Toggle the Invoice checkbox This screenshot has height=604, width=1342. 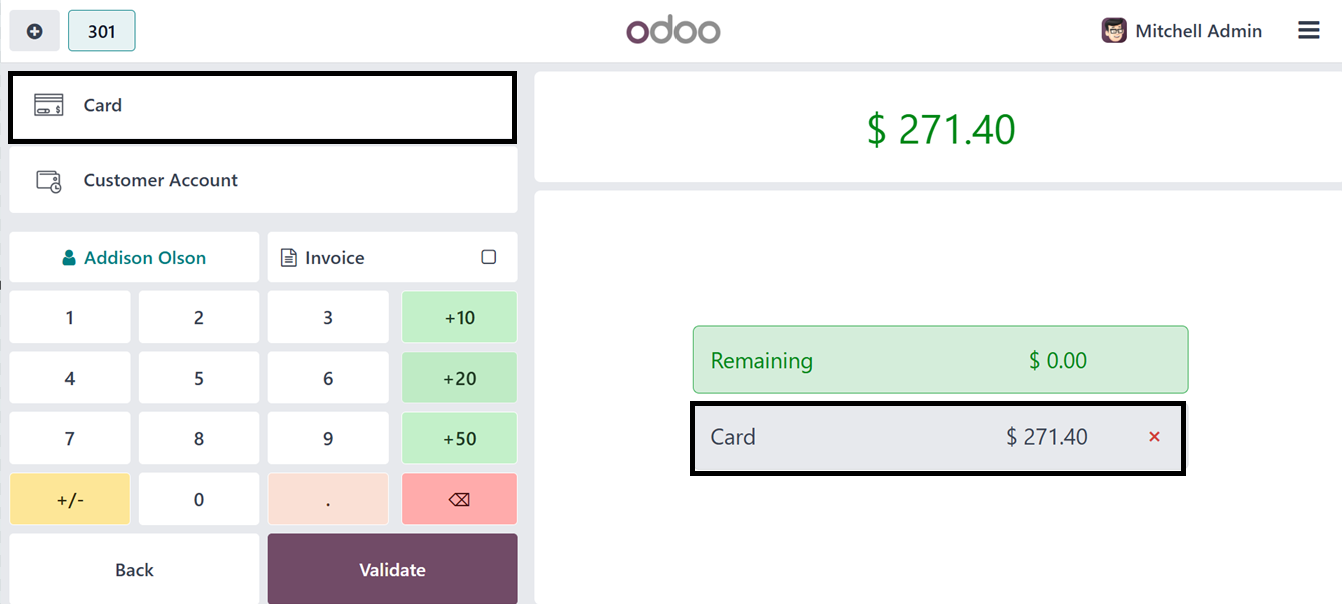coord(488,257)
